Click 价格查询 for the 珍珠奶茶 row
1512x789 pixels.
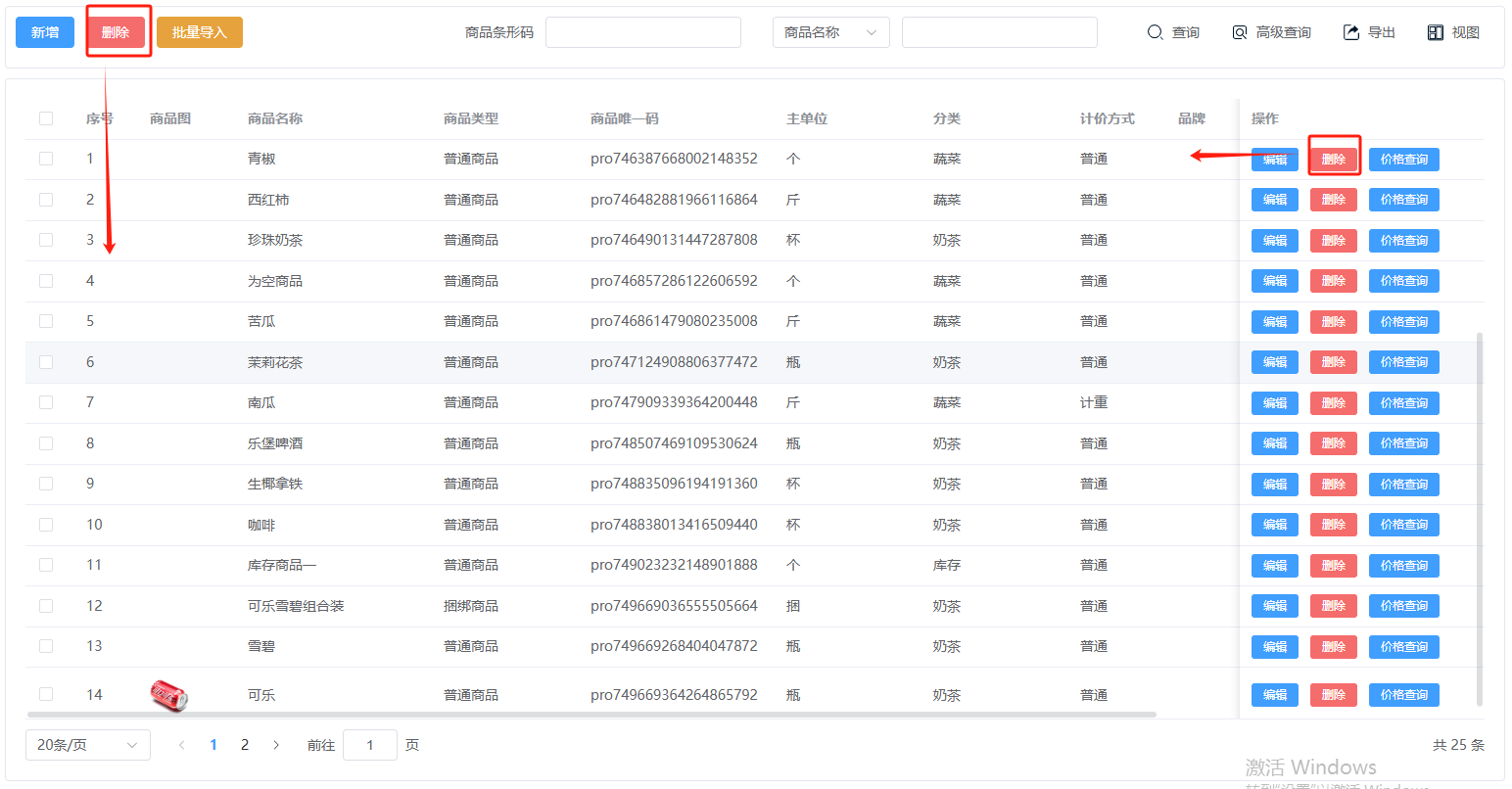click(1403, 241)
